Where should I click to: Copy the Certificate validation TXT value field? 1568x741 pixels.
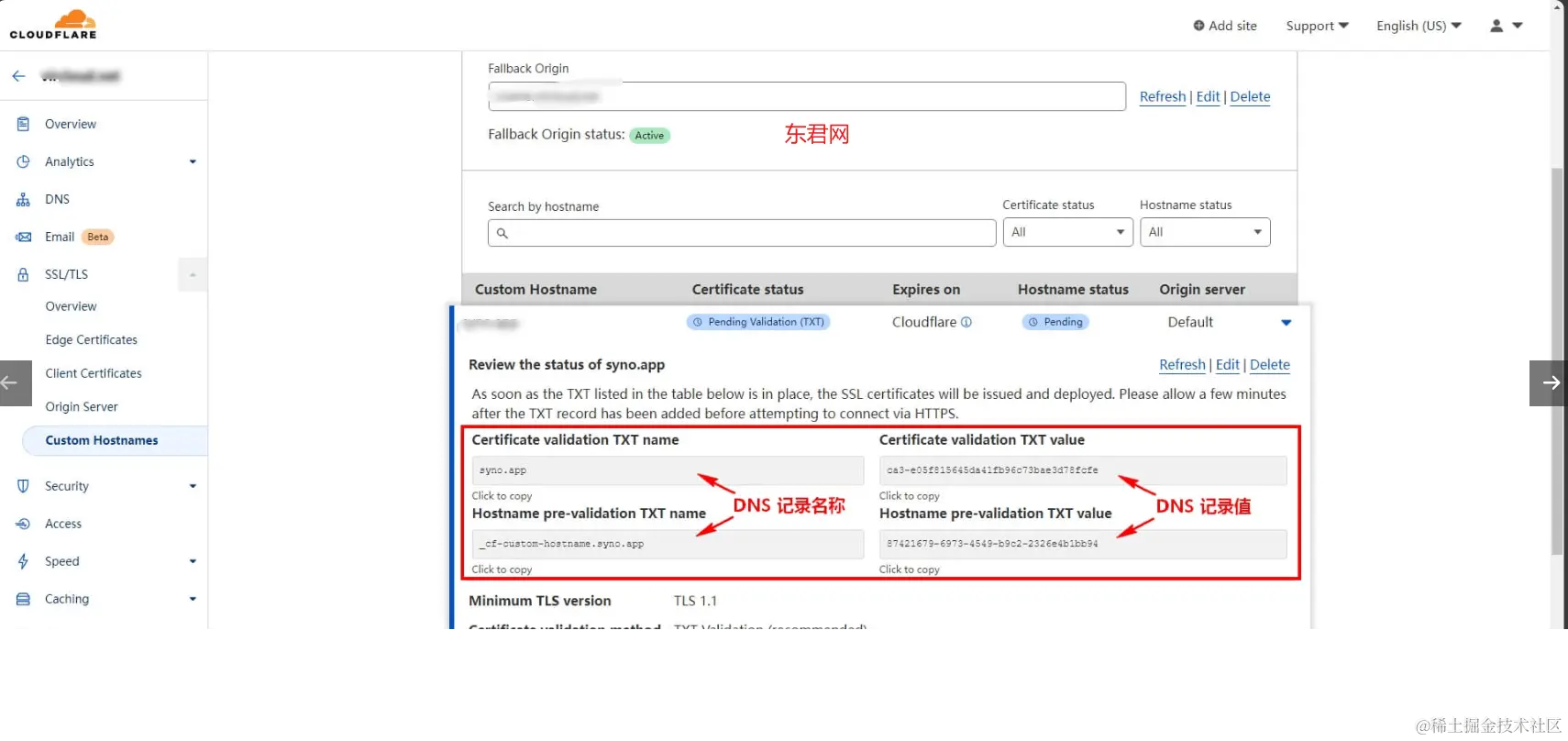coord(1083,470)
